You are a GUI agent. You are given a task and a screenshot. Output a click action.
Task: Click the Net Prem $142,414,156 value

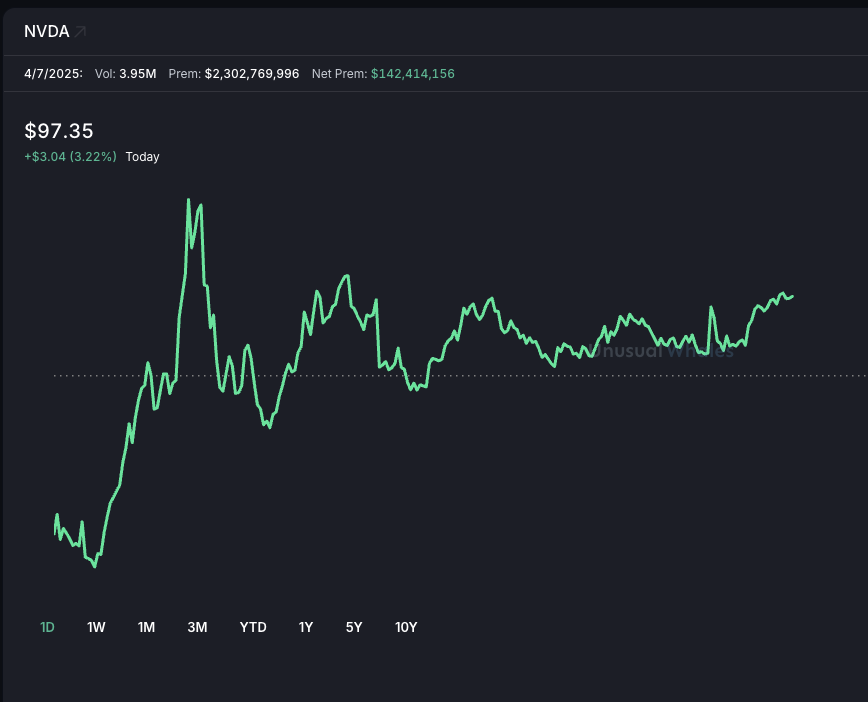(412, 74)
